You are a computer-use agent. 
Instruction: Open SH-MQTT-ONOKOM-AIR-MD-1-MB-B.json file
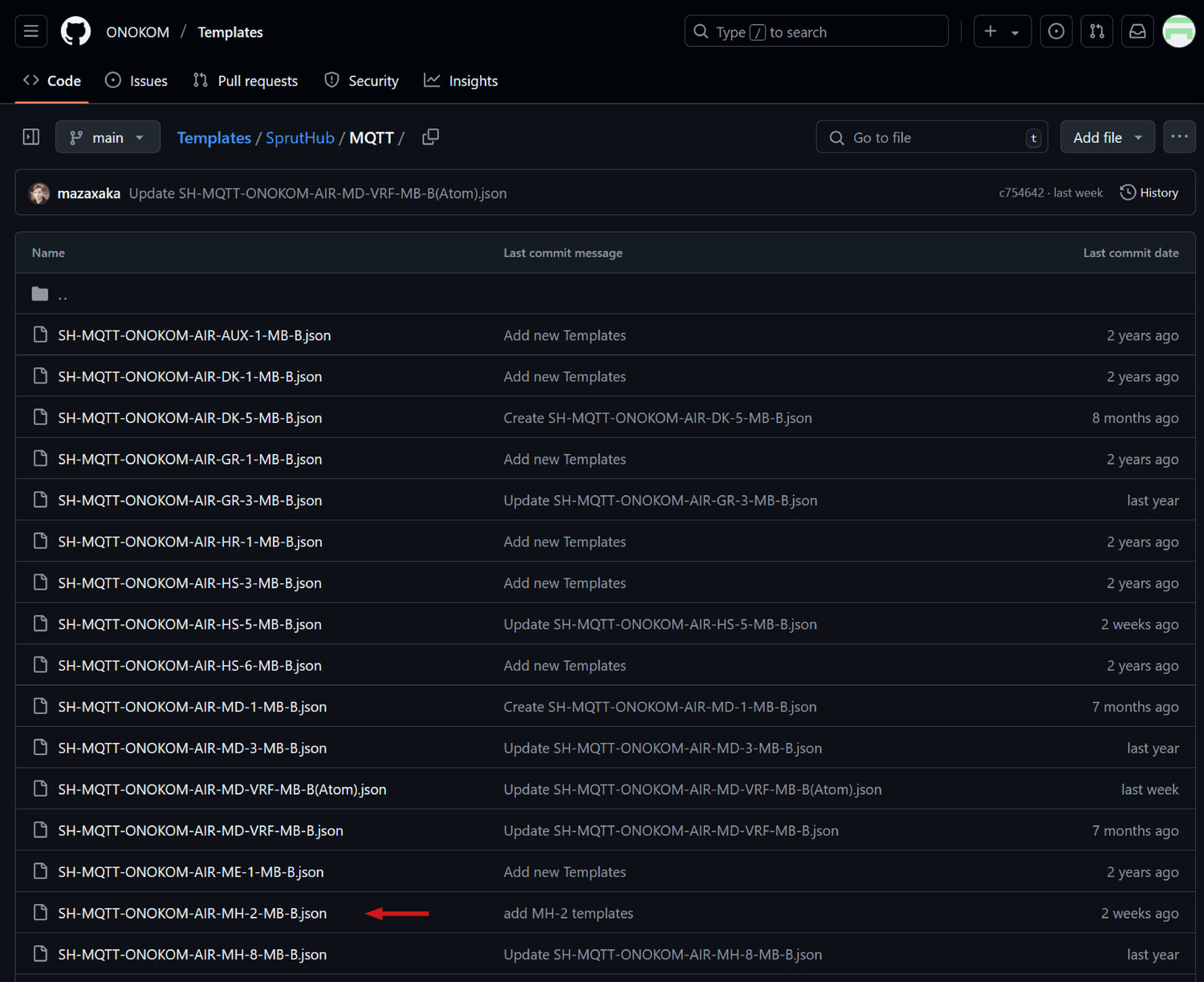193,707
